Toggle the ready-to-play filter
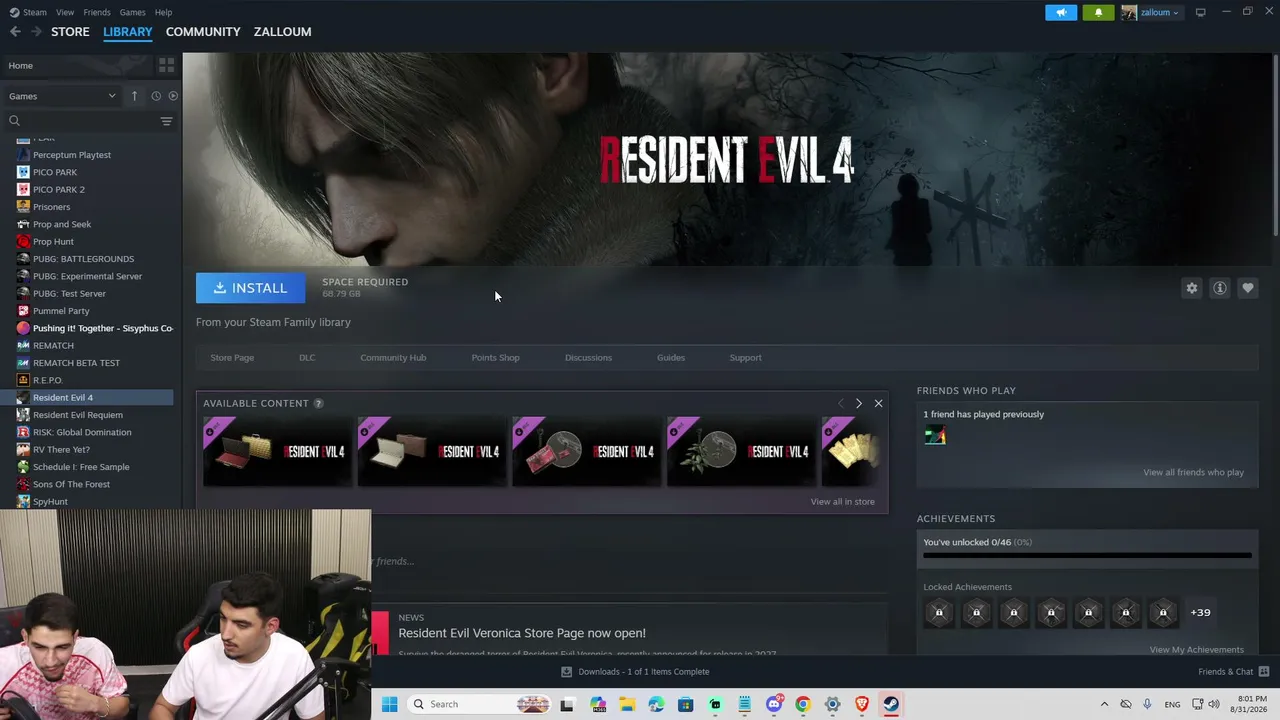 173,96
